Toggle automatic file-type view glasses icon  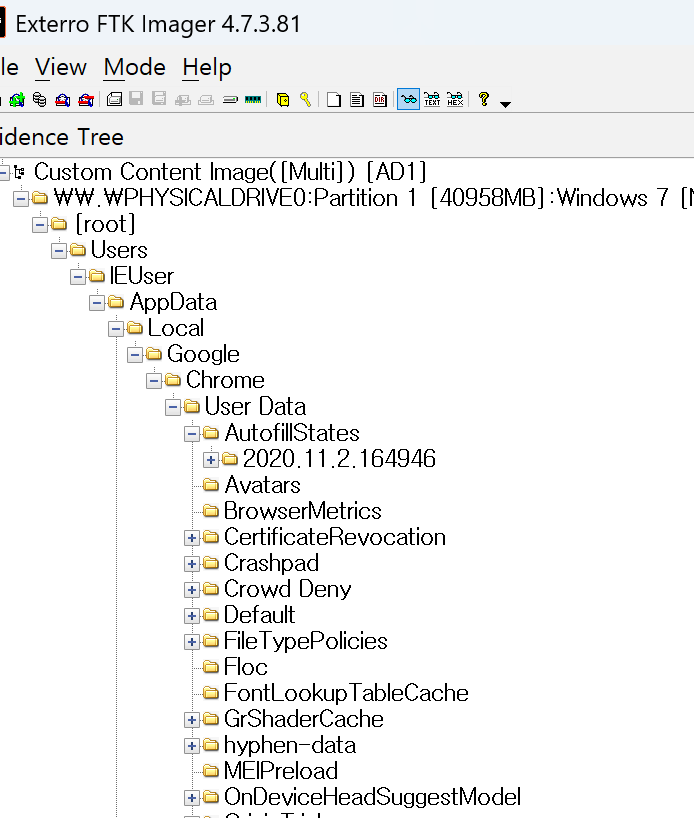click(409, 99)
